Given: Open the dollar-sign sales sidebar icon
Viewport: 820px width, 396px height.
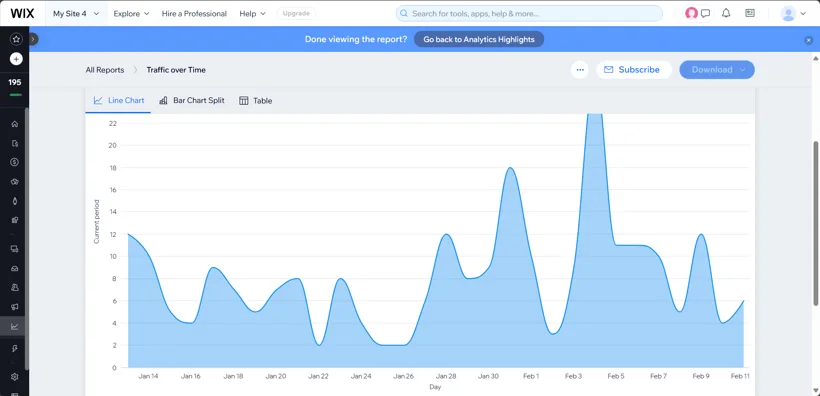Looking at the screenshot, I should pyautogui.click(x=15, y=162).
